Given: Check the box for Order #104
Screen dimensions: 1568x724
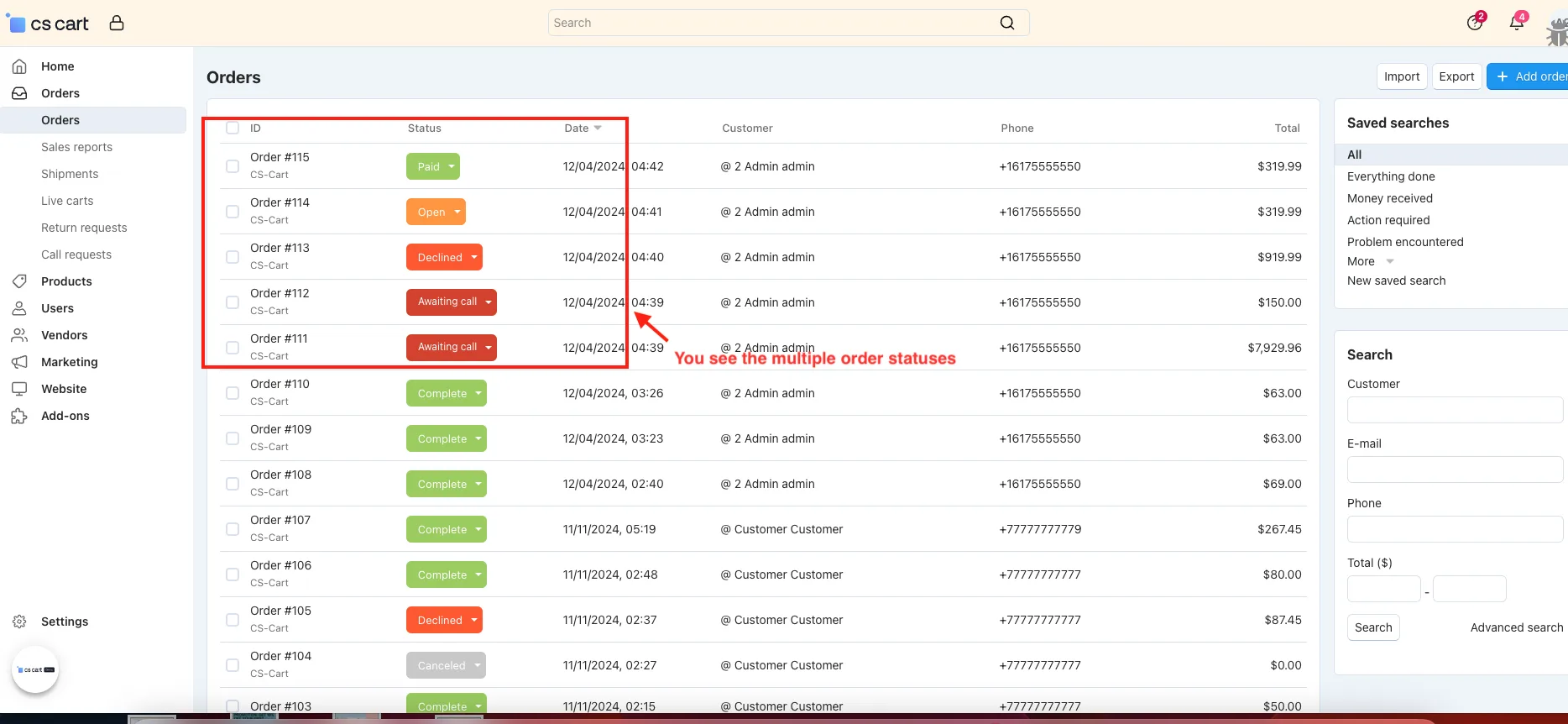Looking at the screenshot, I should point(233,665).
